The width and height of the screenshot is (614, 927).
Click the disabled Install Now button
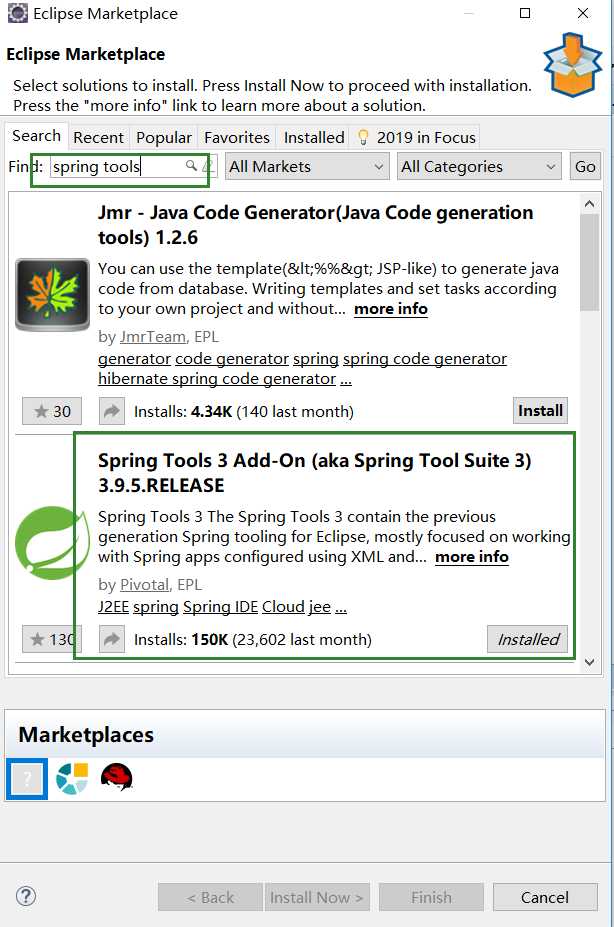coord(317,897)
